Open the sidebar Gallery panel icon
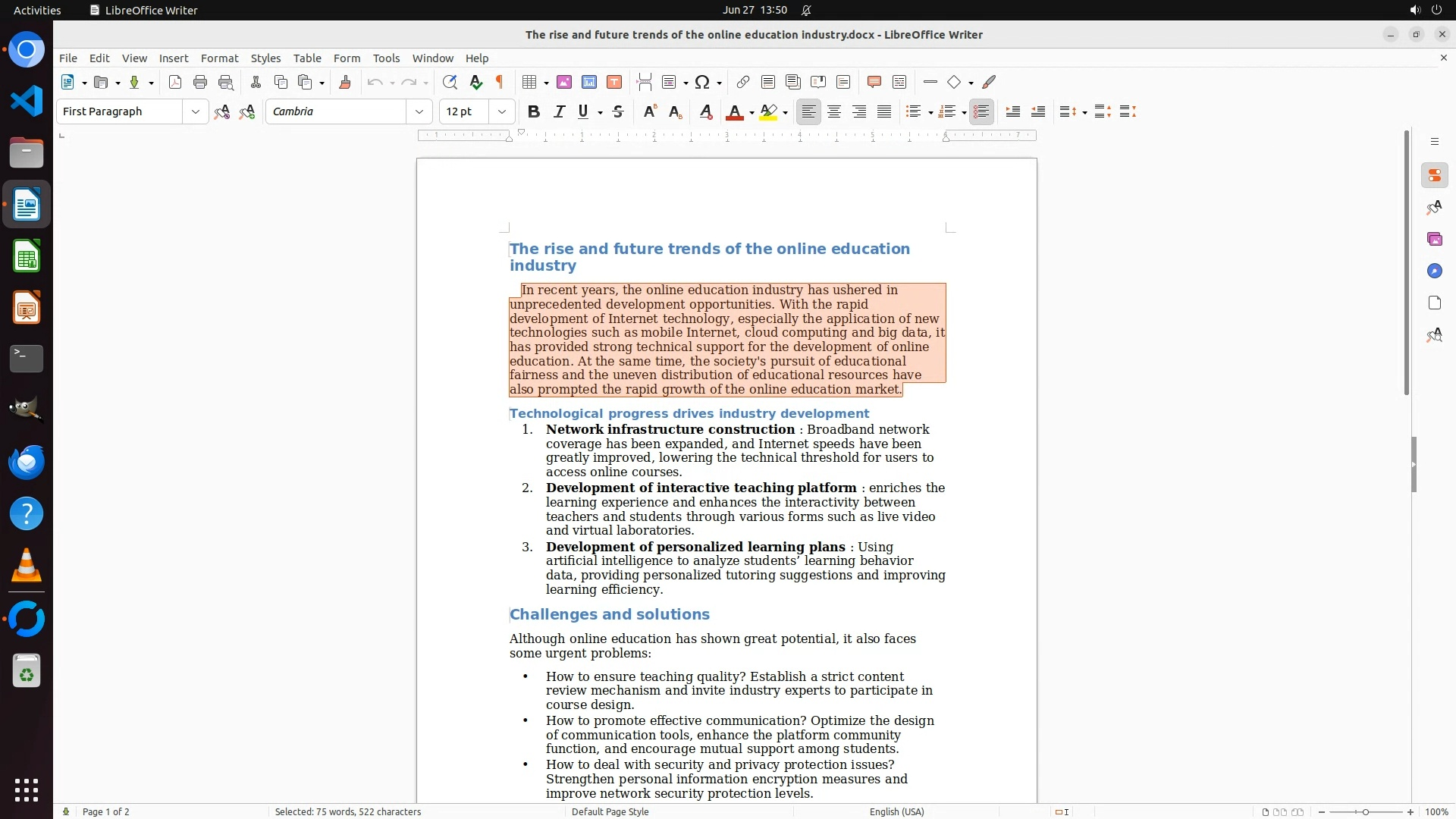 coord(1434,239)
